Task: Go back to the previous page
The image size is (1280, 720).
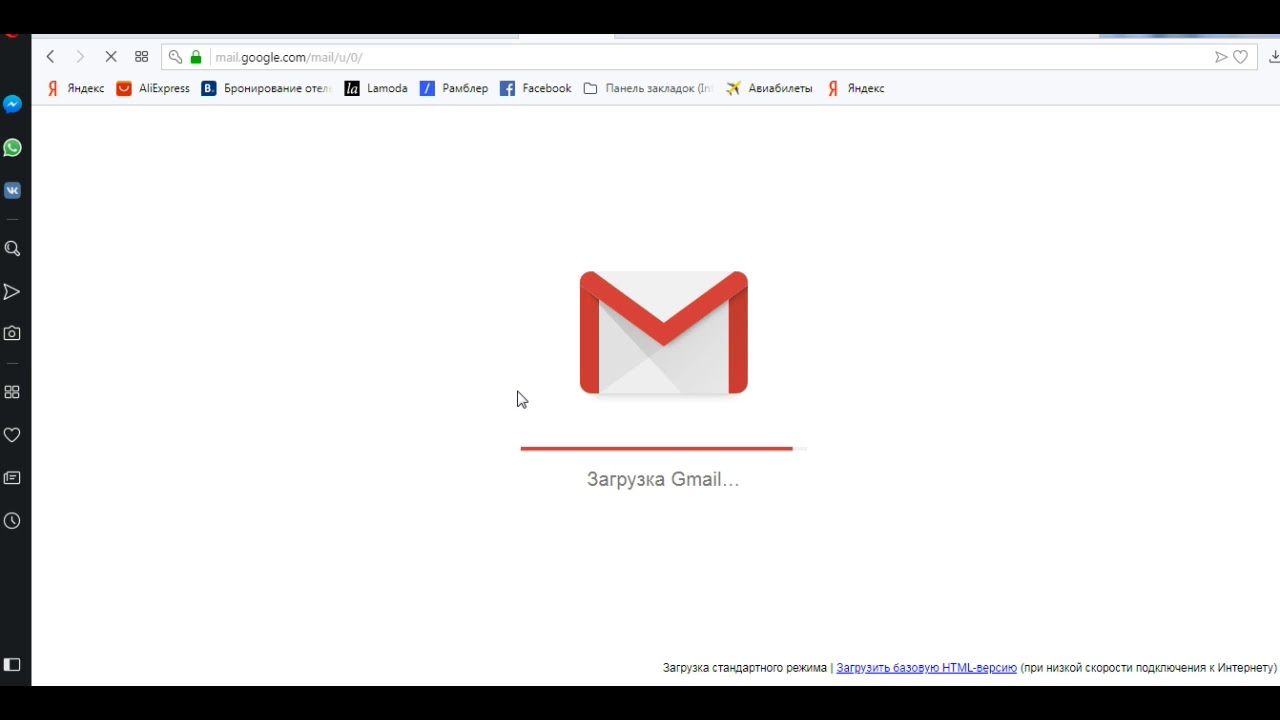Action: coord(50,57)
